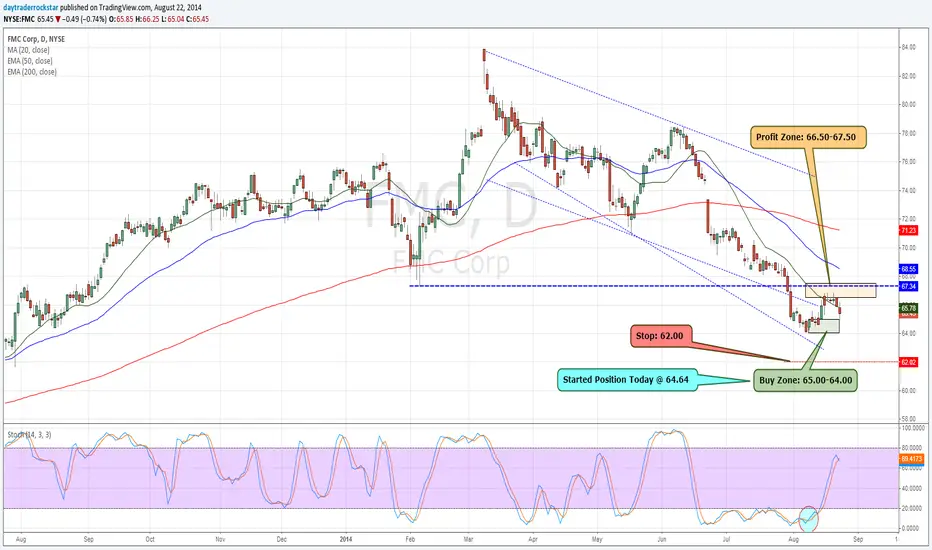Select the FMC Corp, D, NYSE title
The height and width of the screenshot is (550, 932).
point(36,39)
